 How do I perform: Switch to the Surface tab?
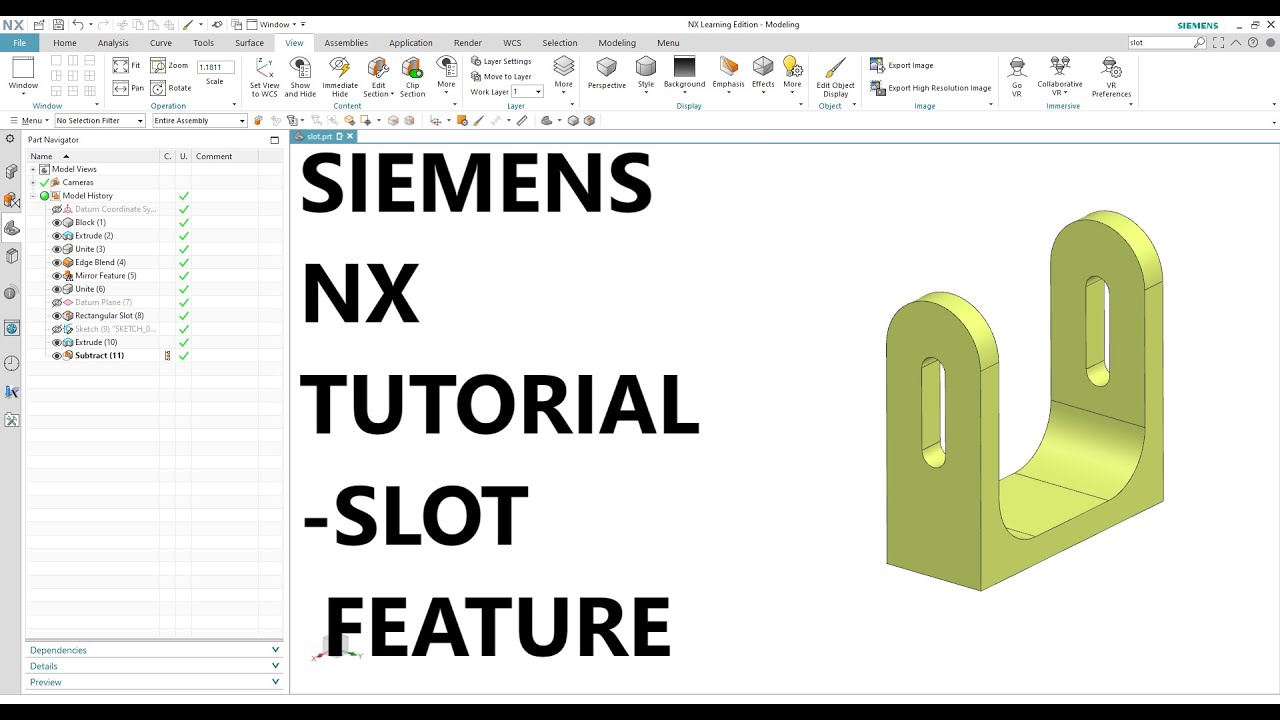coord(249,43)
